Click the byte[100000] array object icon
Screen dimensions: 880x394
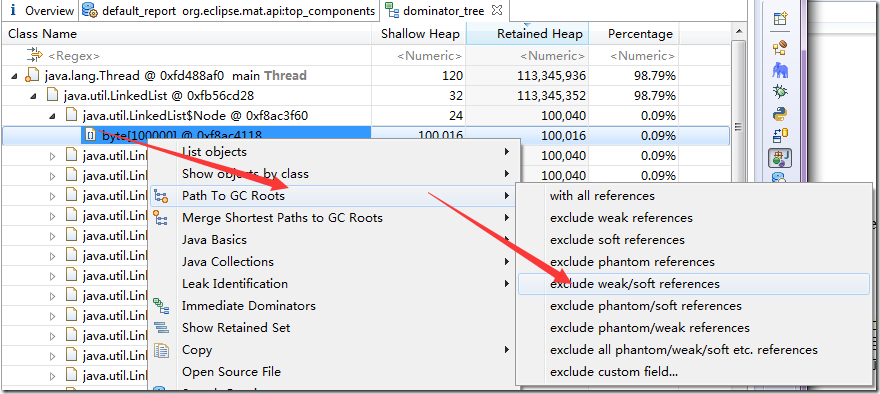[x=90, y=135]
